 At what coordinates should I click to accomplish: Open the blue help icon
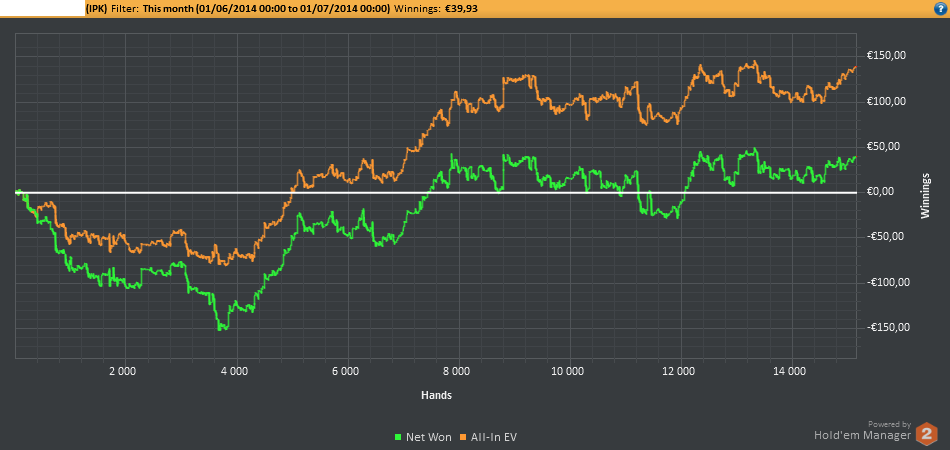pos(942,8)
